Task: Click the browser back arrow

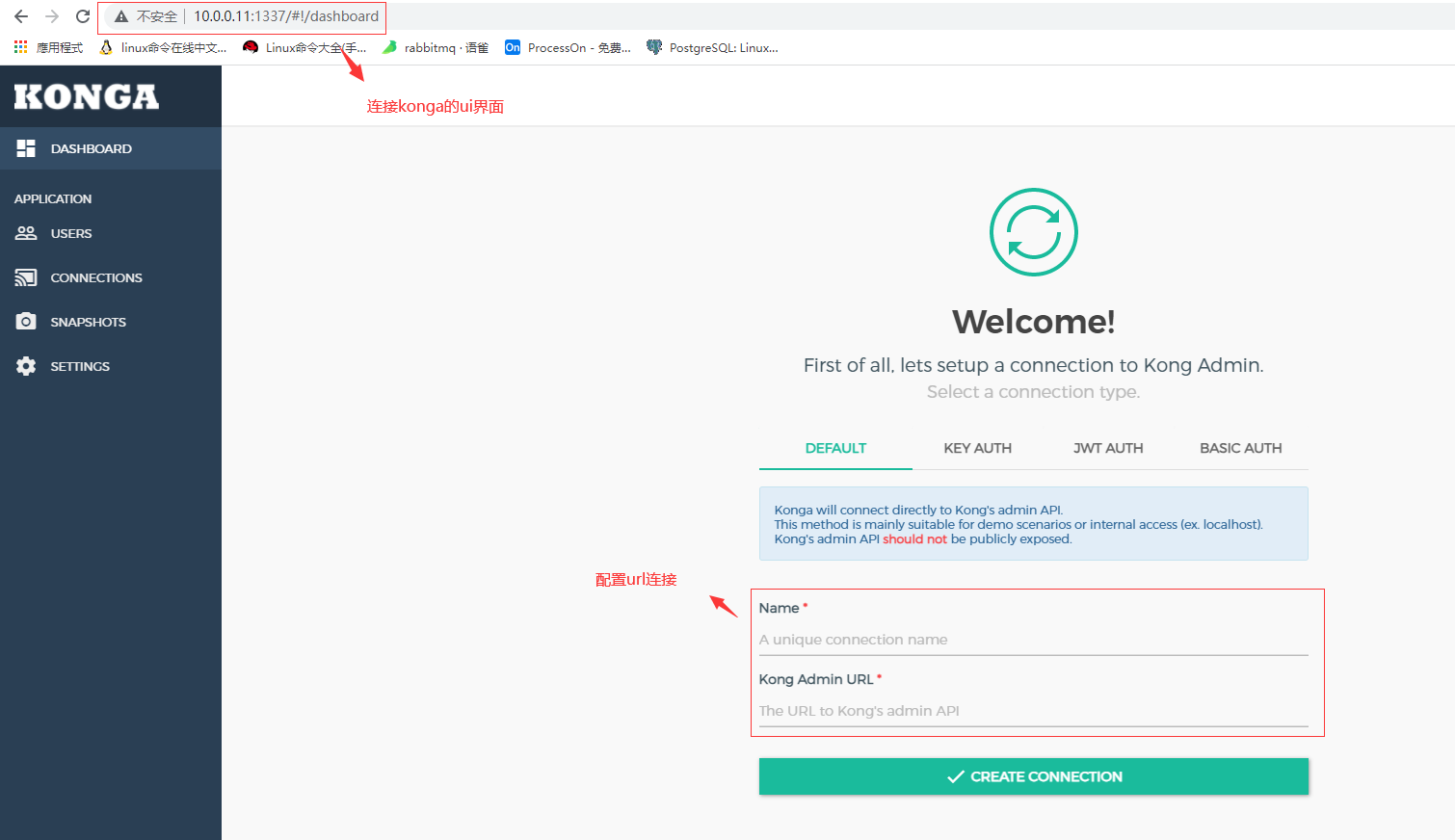Action: point(21,16)
